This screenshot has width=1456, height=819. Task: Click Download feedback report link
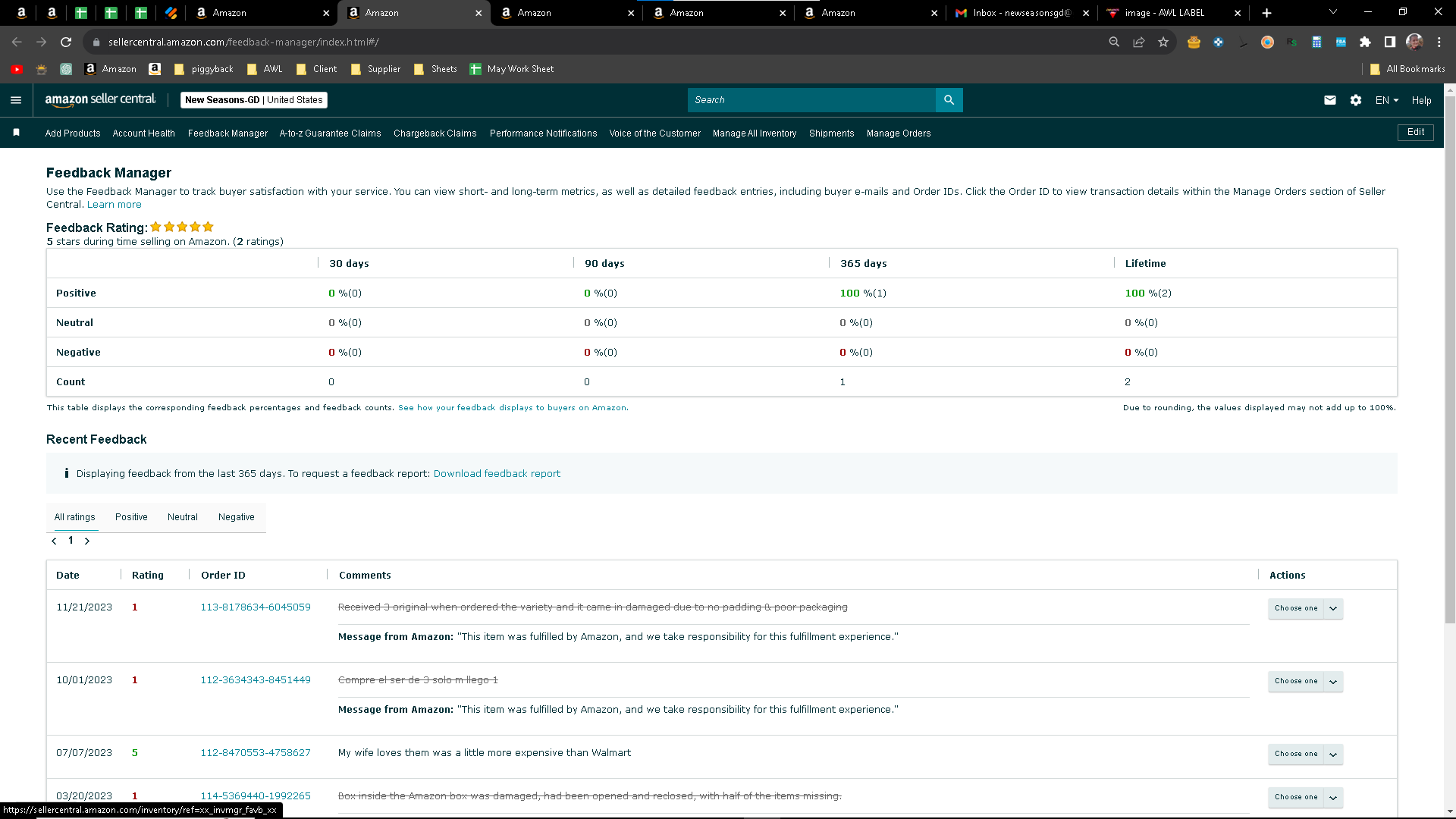[497, 474]
